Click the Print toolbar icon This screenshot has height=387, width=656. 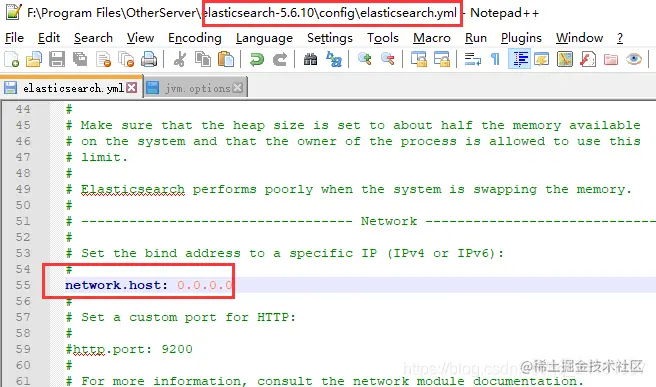point(149,59)
